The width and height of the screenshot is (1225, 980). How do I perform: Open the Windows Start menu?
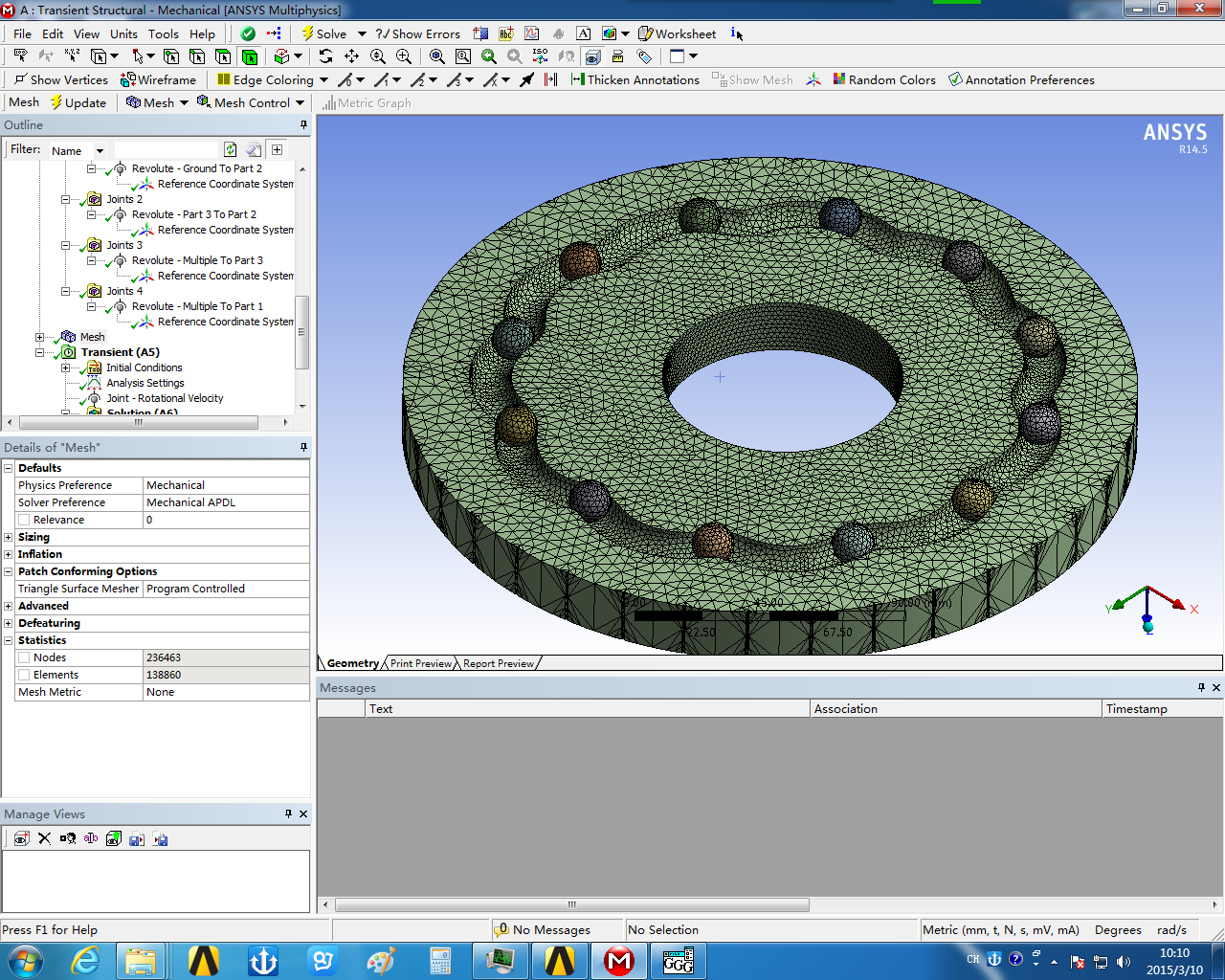click(x=25, y=960)
